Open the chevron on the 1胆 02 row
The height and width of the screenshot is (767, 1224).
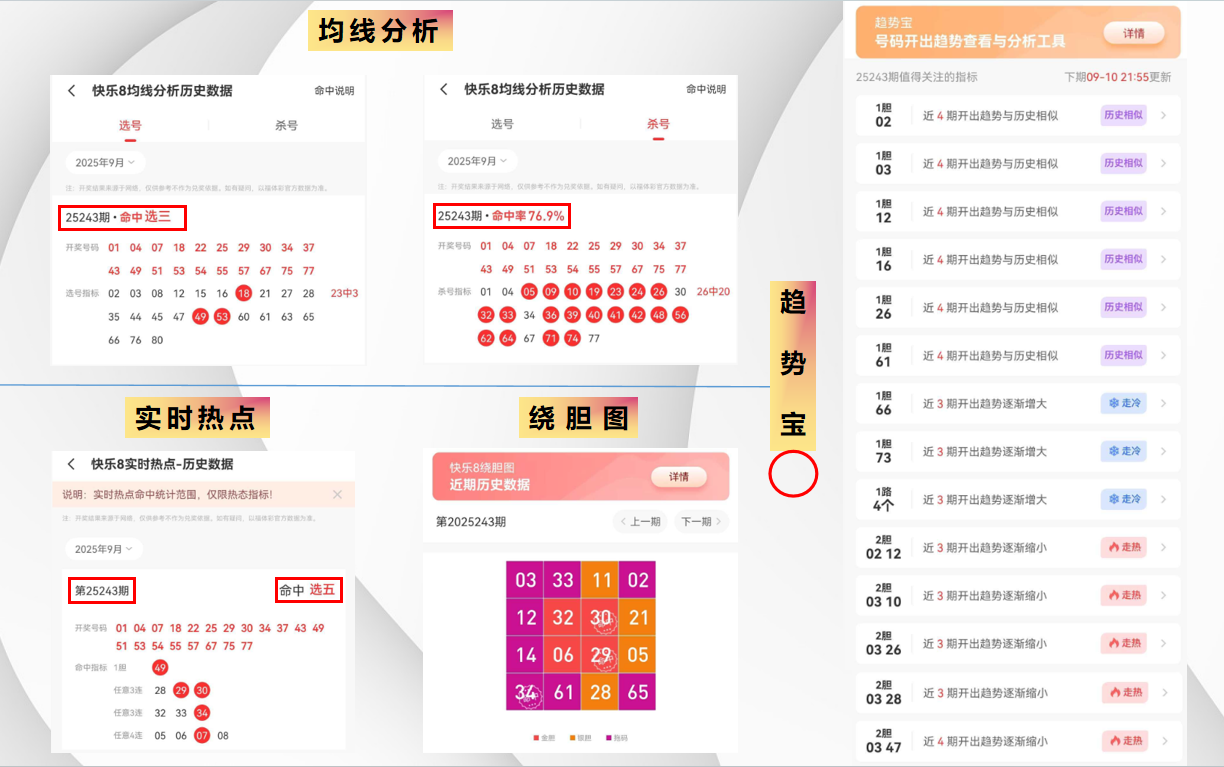pos(1163,115)
